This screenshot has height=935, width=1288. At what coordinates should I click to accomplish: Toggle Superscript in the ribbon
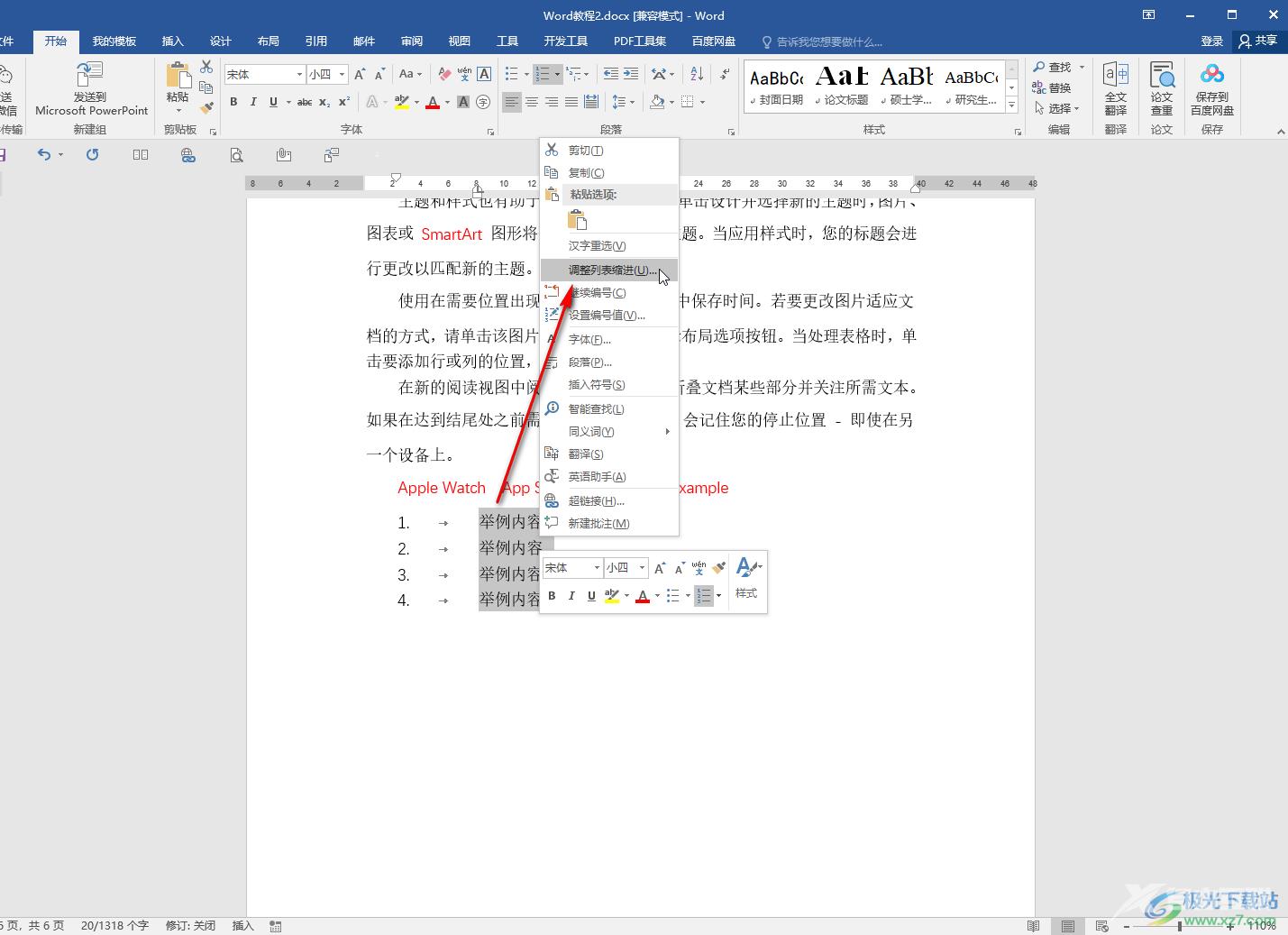pos(344,102)
